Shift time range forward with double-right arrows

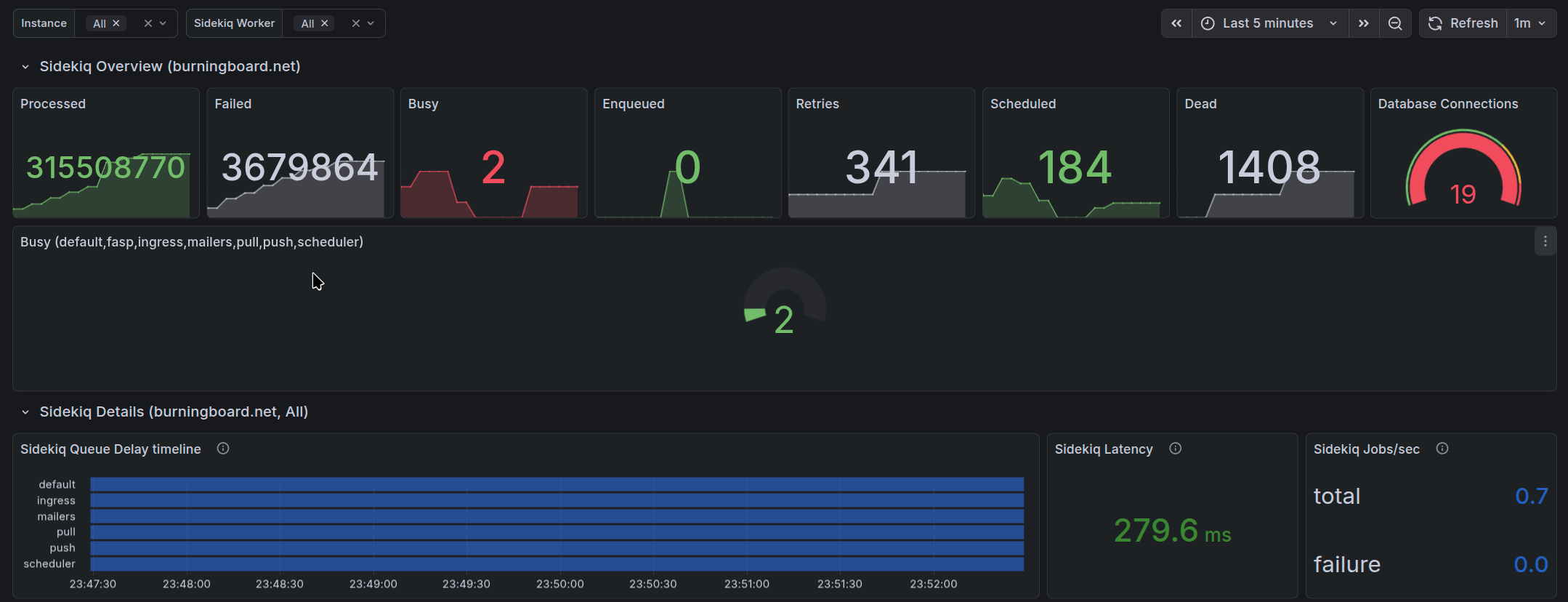pyautogui.click(x=1364, y=23)
